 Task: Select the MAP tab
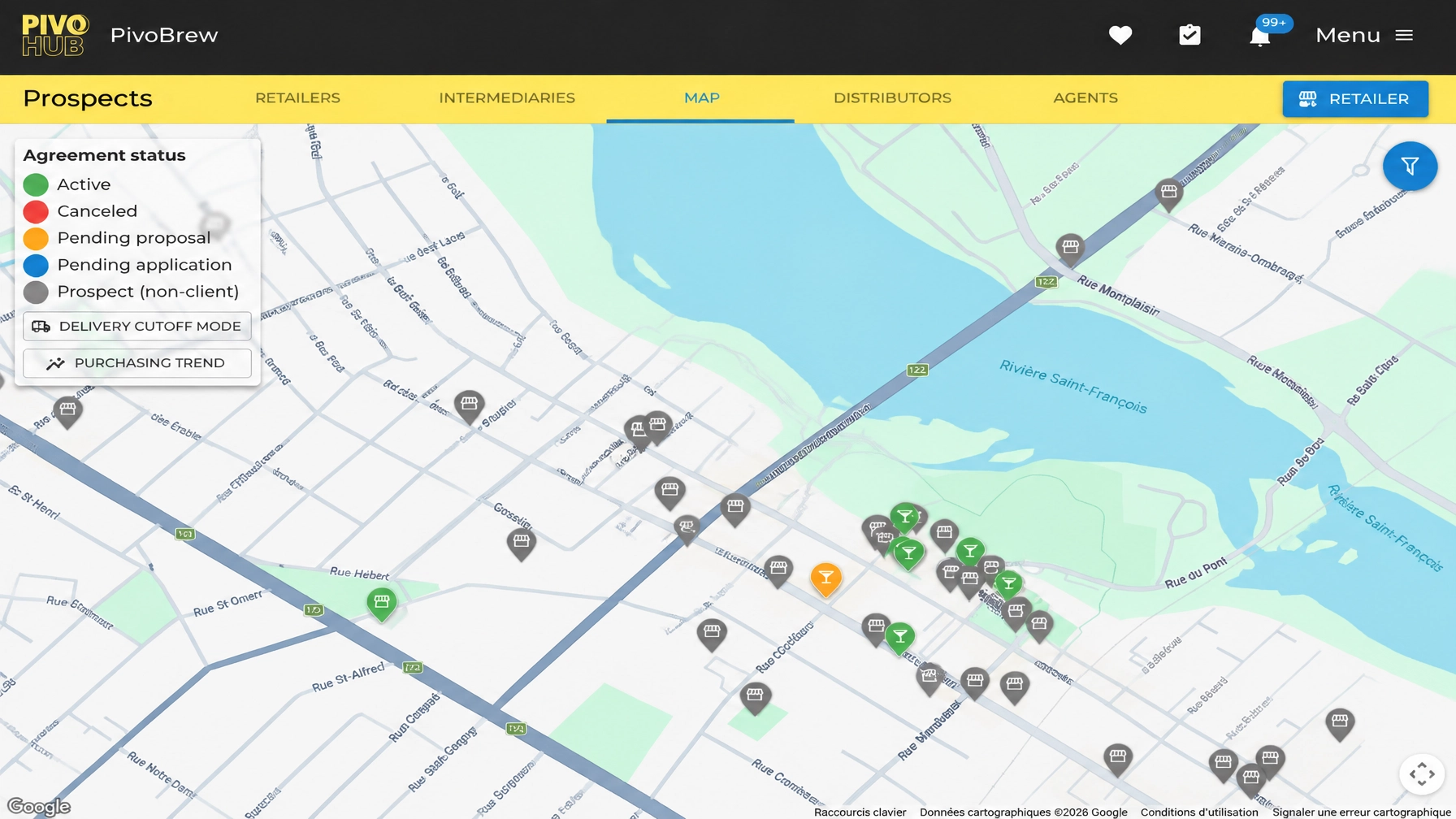point(701,98)
